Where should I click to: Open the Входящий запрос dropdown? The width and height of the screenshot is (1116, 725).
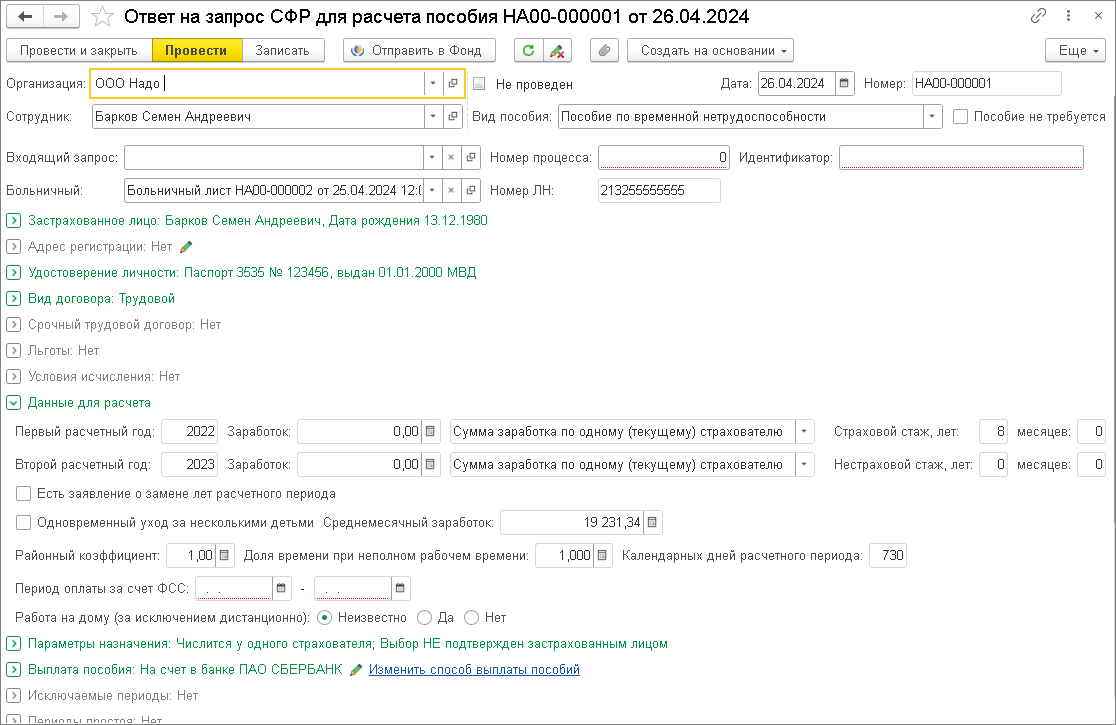[x=432, y=157]
